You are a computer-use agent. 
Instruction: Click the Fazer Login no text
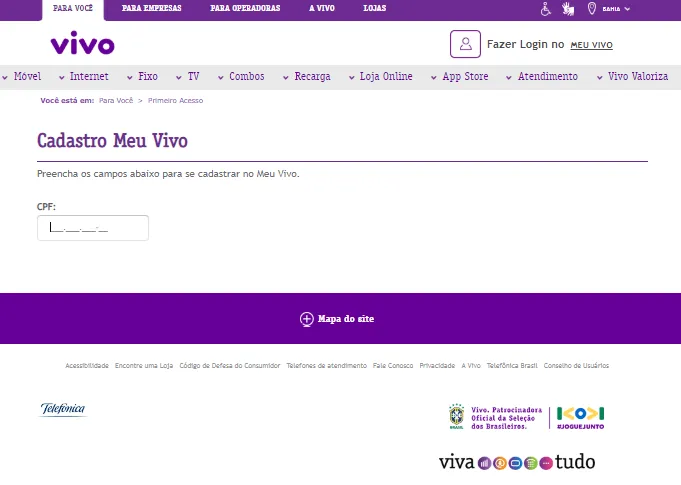(526, 44)
